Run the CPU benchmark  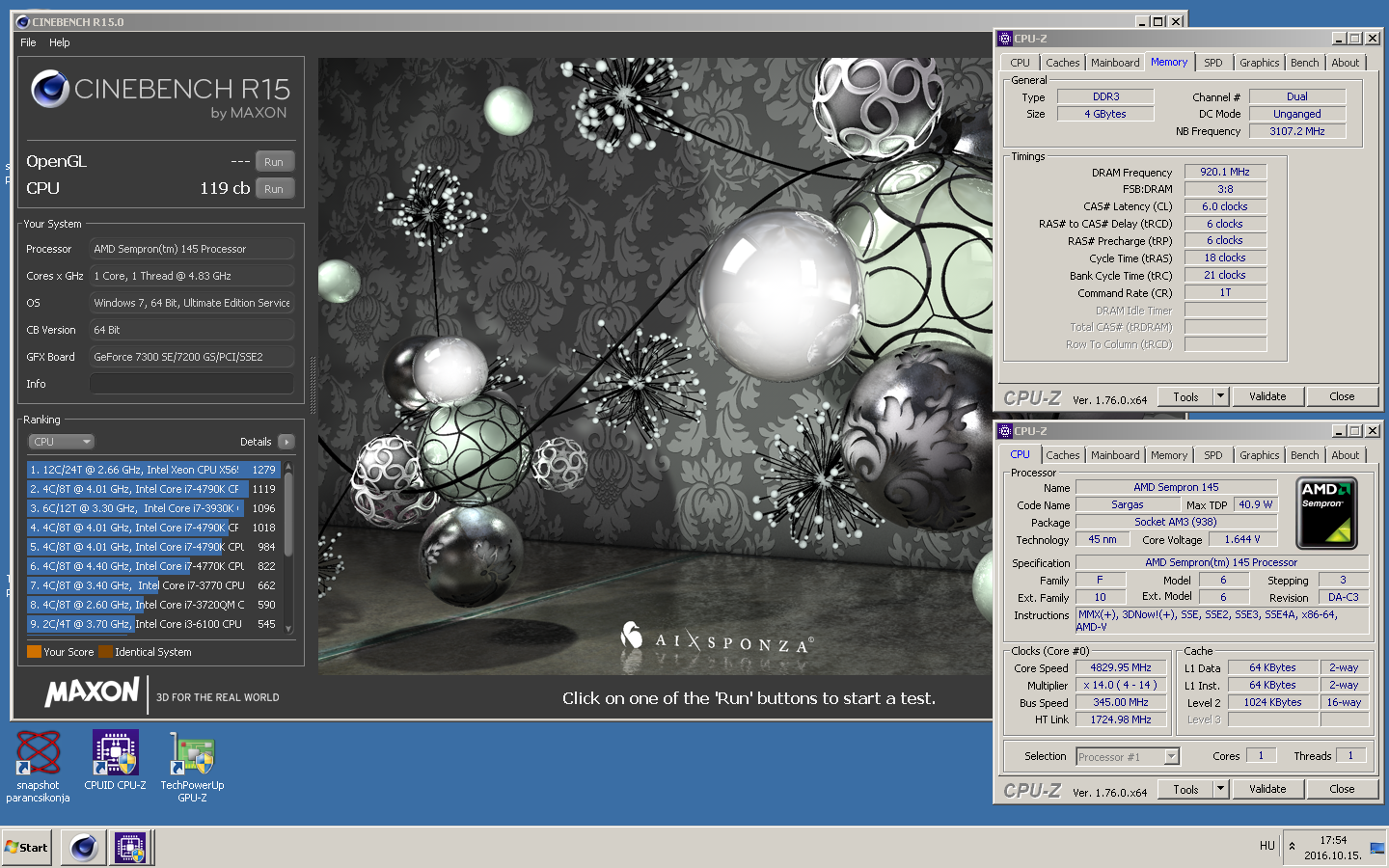274,189
